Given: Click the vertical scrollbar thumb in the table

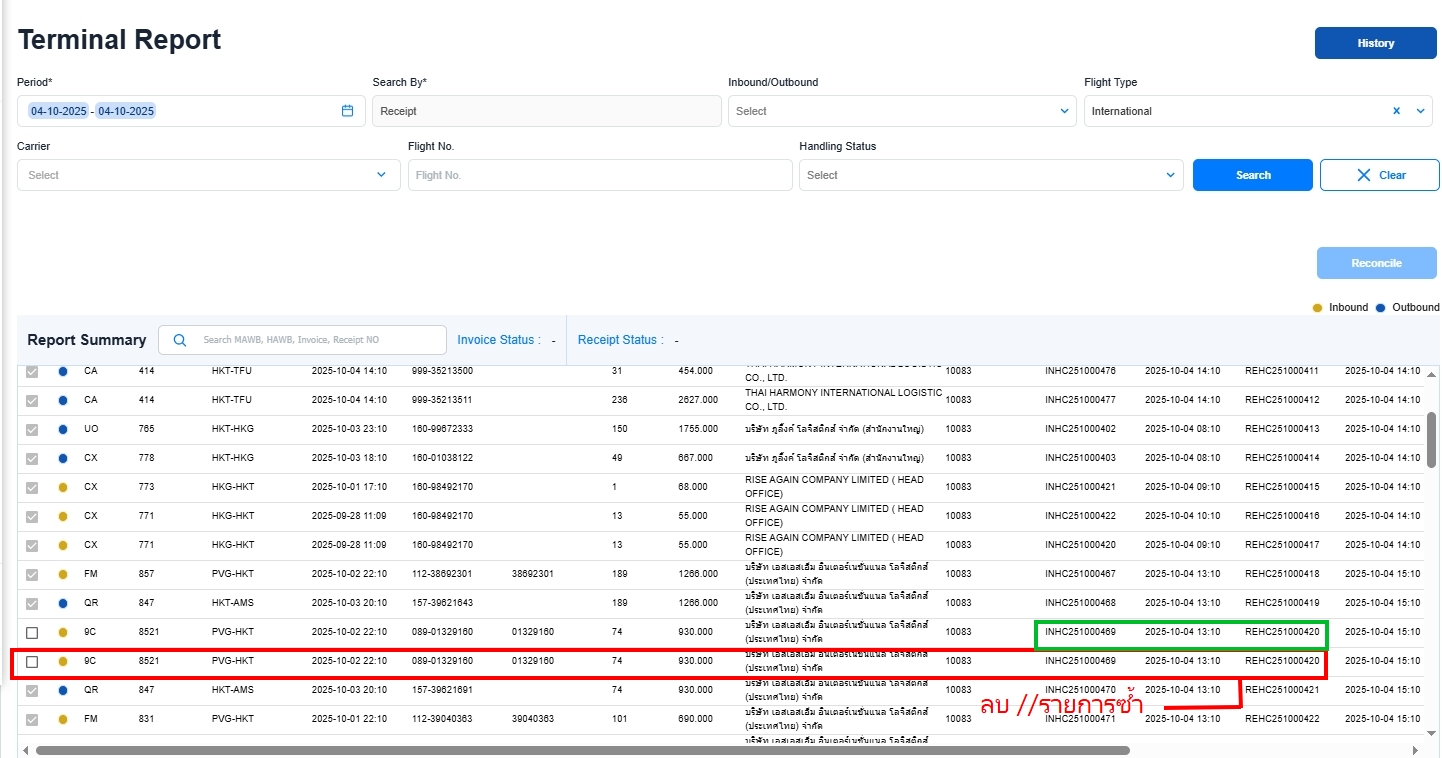Looking at the screenshot, I should 1431,439.
